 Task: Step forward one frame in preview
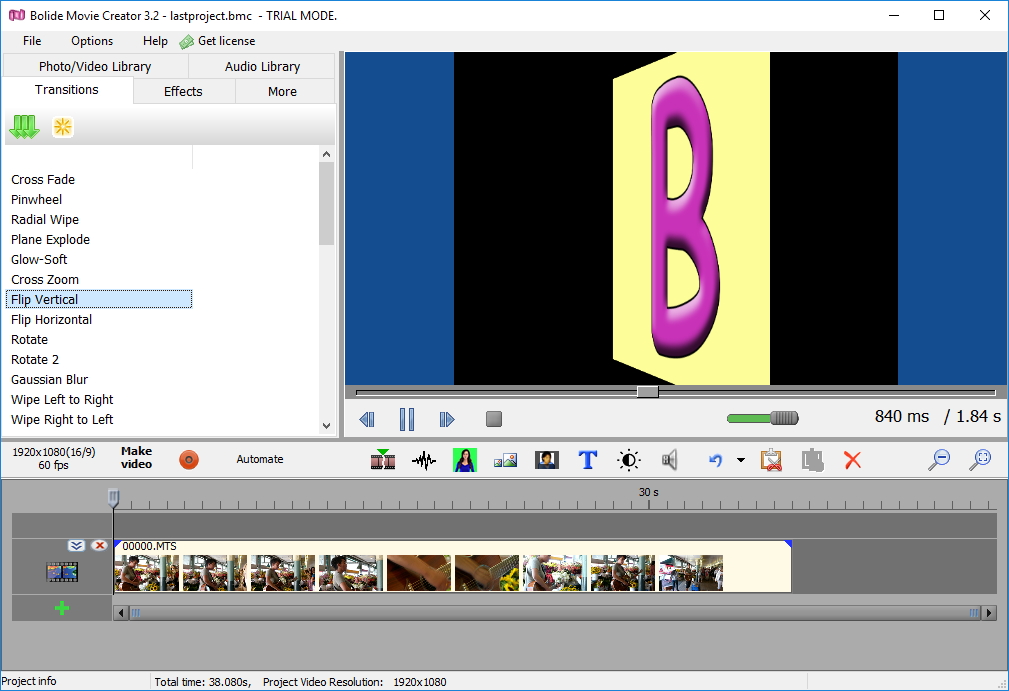[x=447, y=419]
